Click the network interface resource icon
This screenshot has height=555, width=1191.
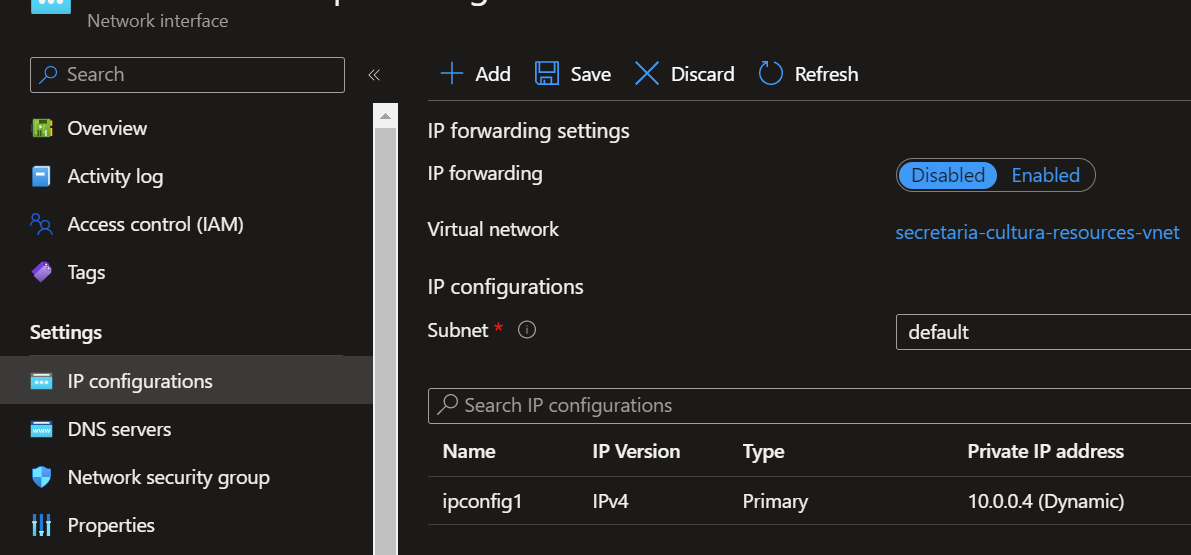[x=50, y=6]
